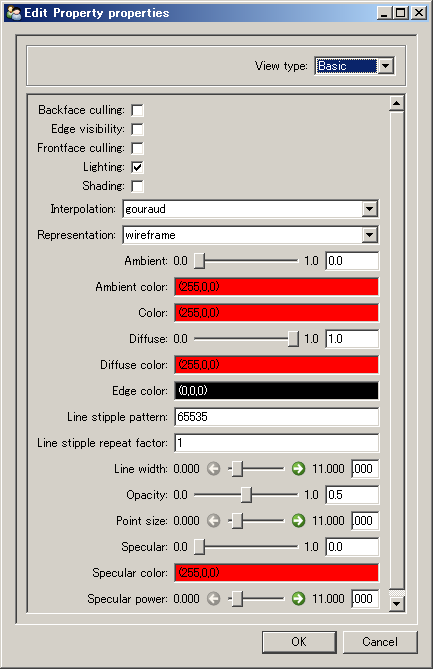Image resolution: width=433 pixels, height=669 pixels.
Task: Click the Point size green increase arrow
Action: (298, 521)
